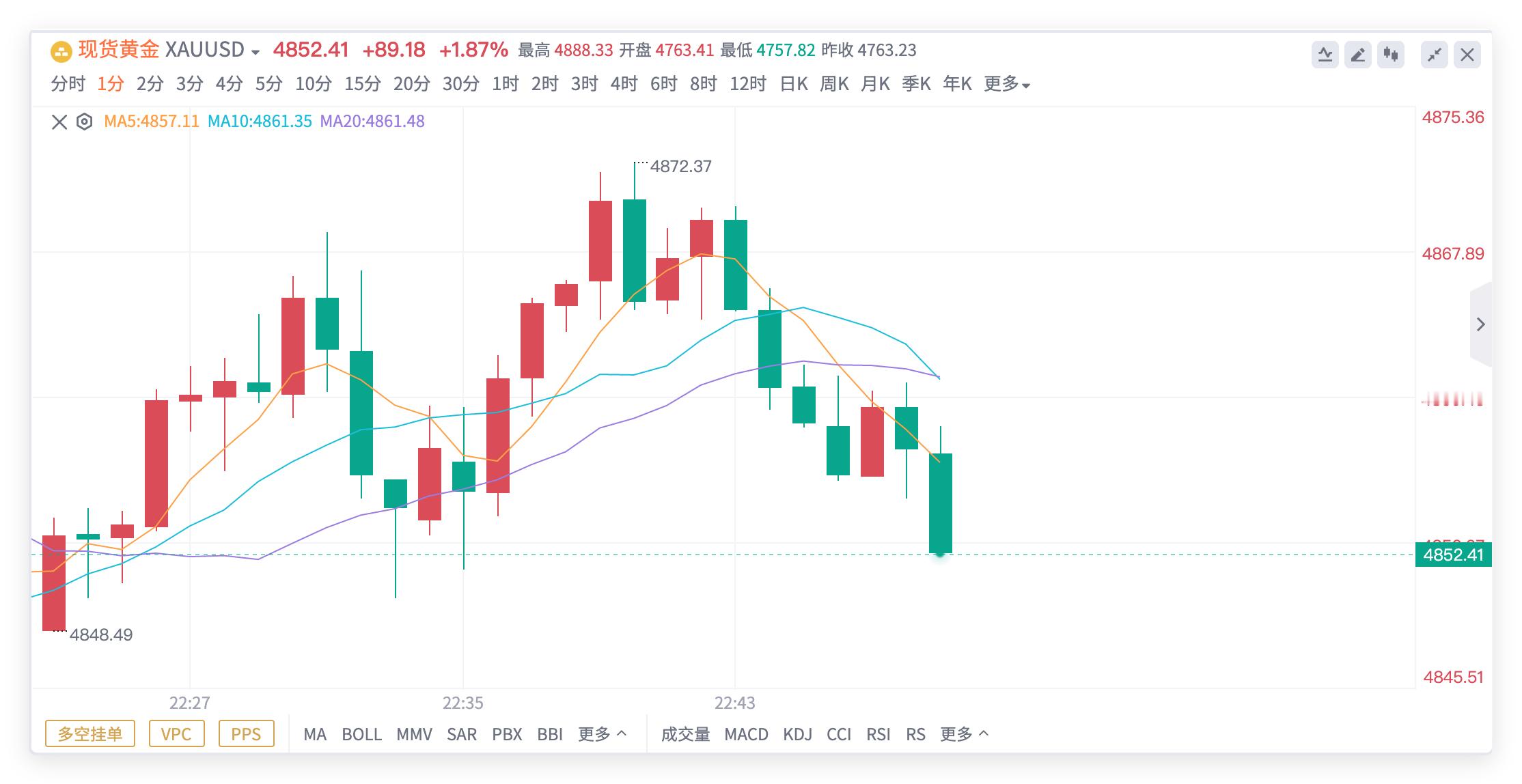
Task: Remove the MA indicator with X icon
Action: [59, 122]
